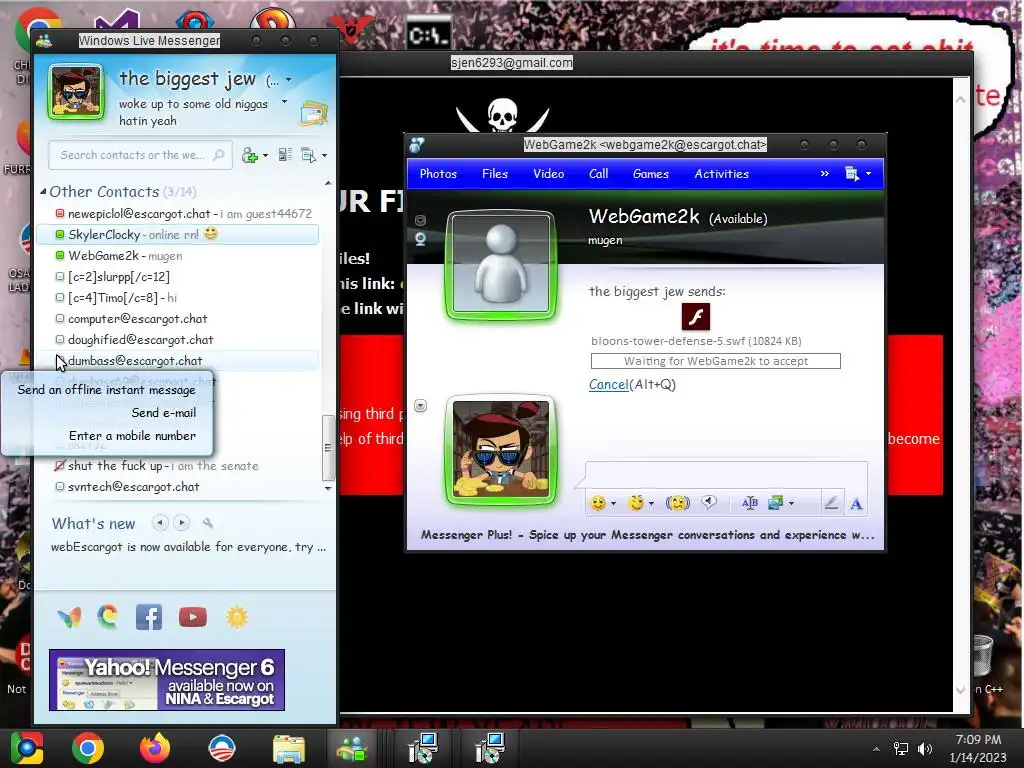Choose Send e-mail from context menu

[x=163, y=413]
